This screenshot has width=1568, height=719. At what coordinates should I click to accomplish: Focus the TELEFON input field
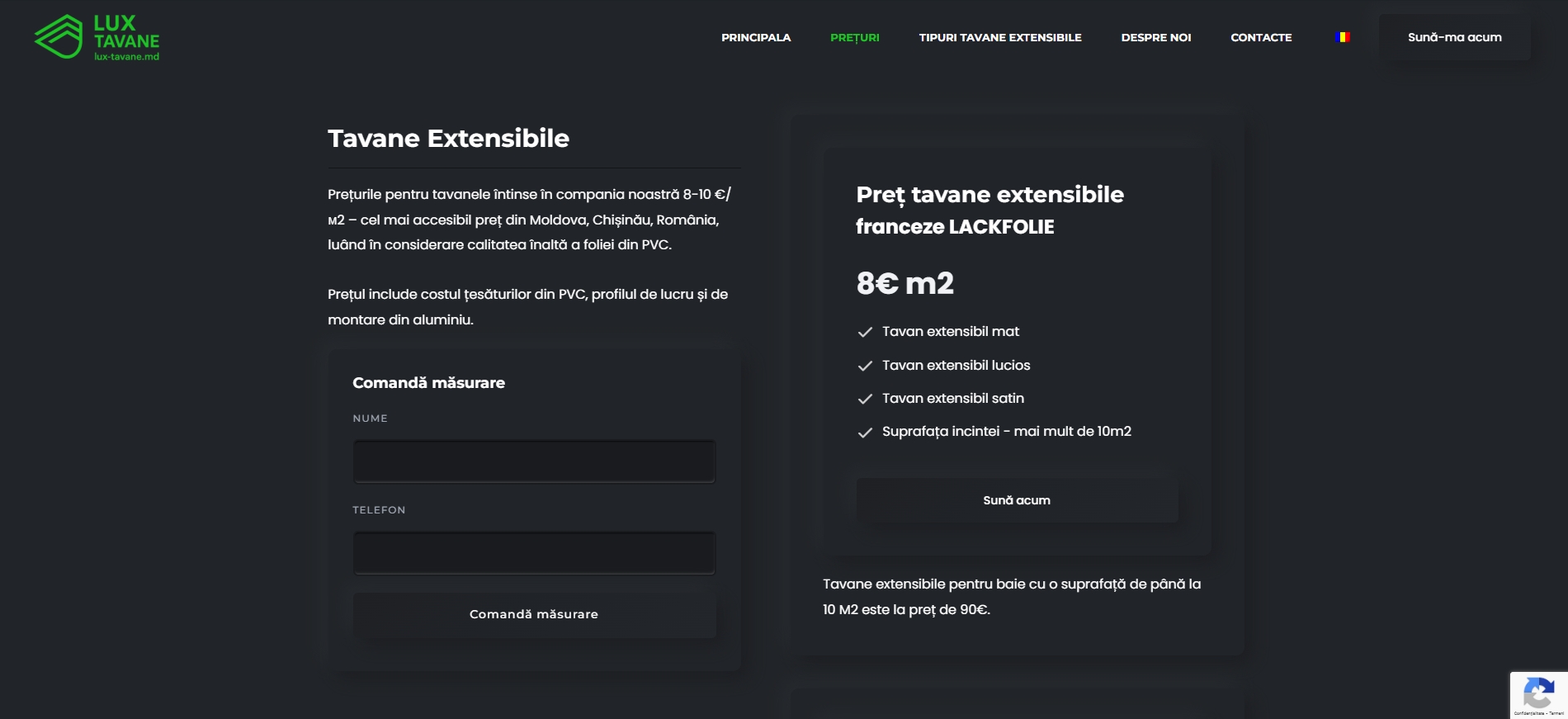534,553
